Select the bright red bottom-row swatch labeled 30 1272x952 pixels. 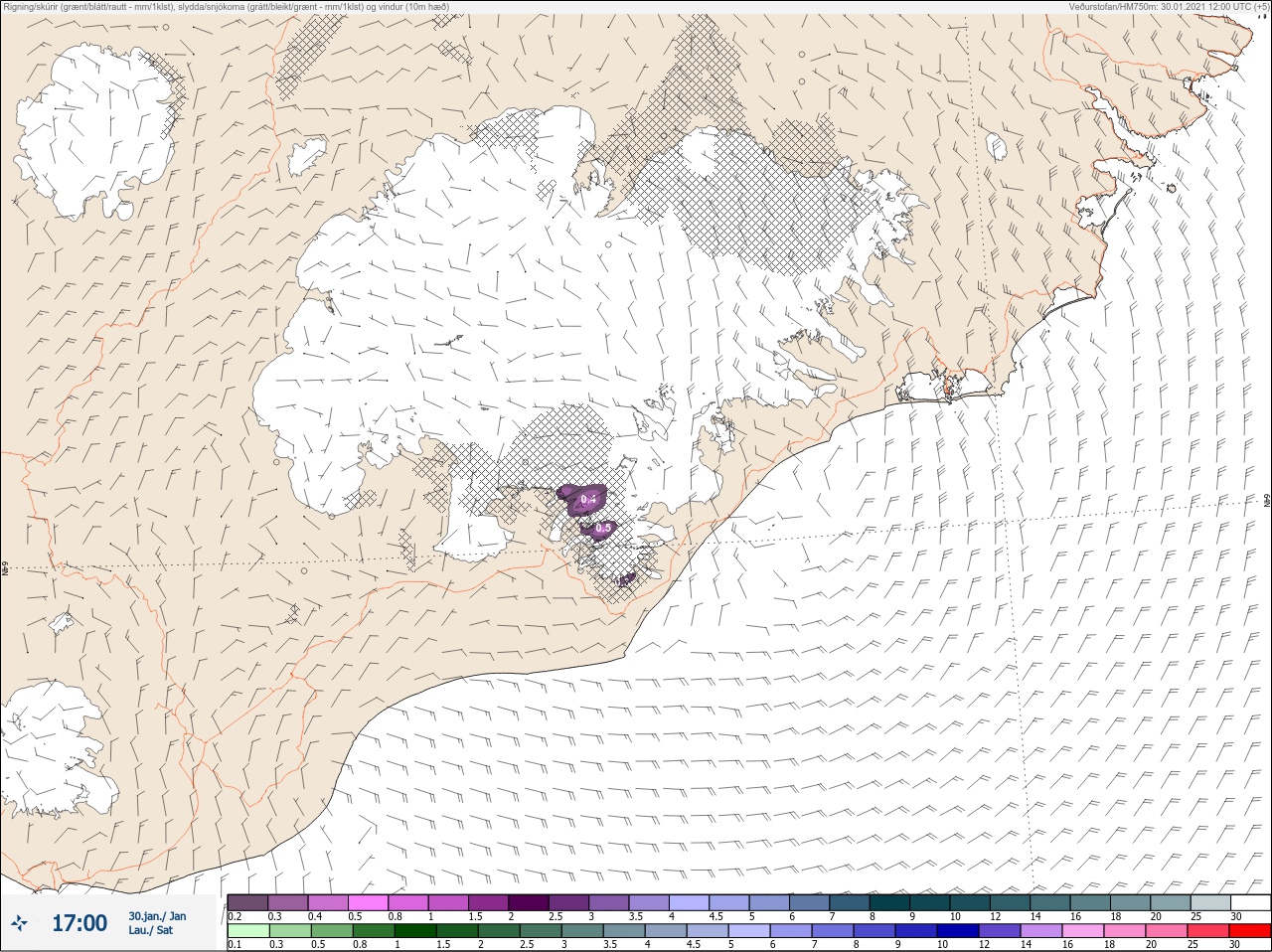point(1251,931)
